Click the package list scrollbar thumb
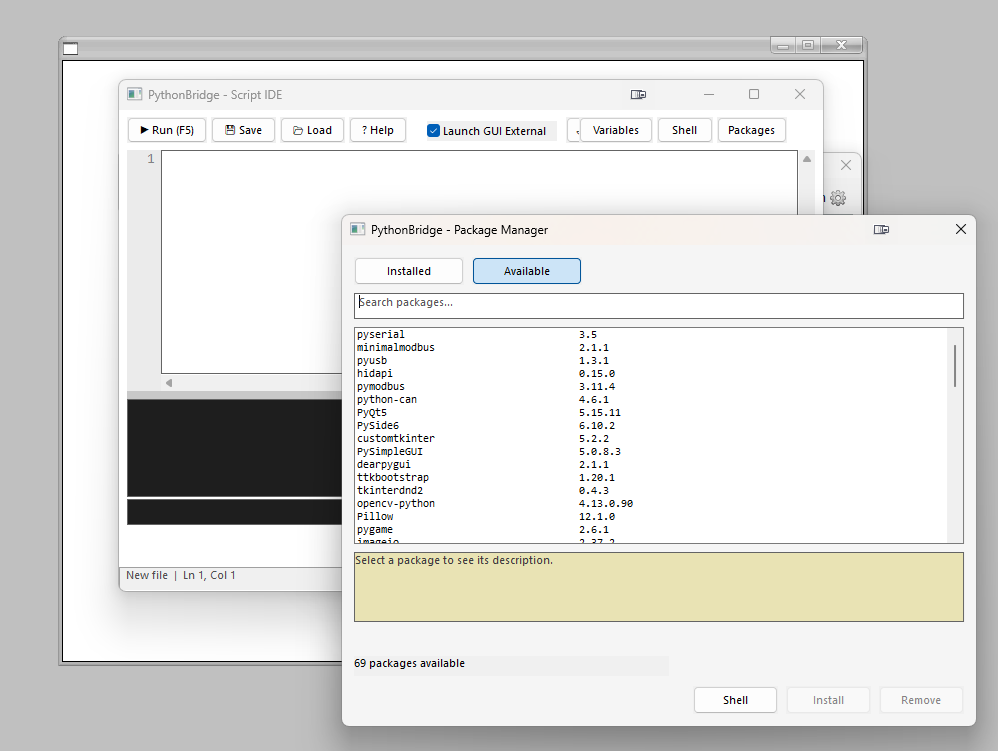The image size is (998, 751). tap(955, 366)
